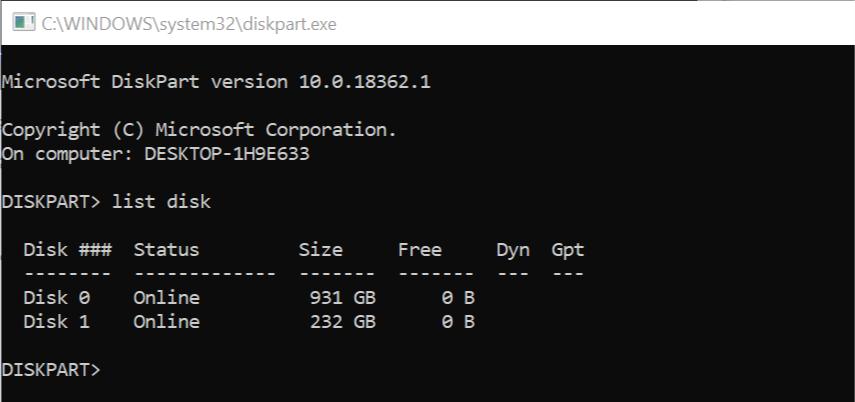Click the 232 GB size value
Screen dimensions: 855x402
point(342,322)
